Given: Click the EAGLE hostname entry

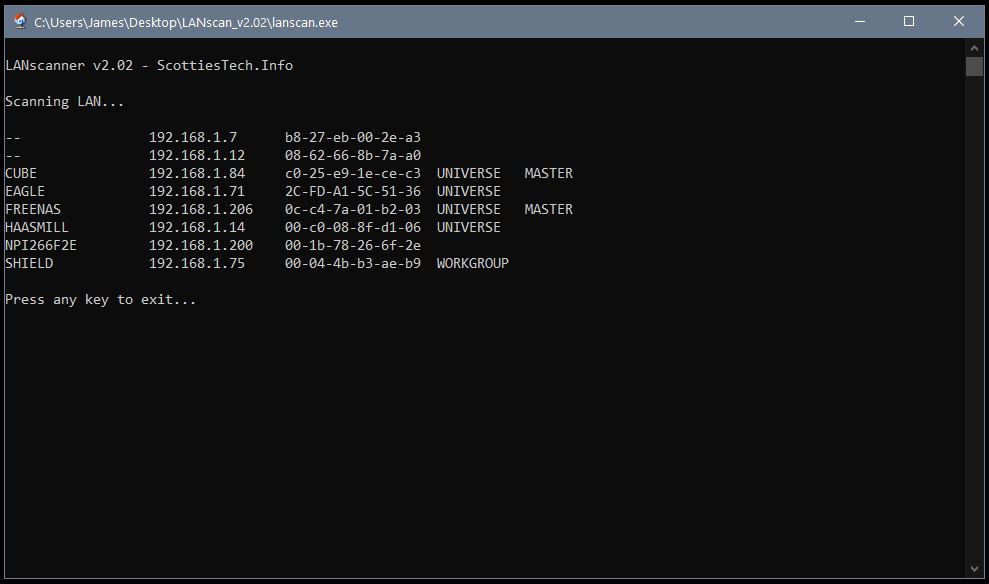Looking at the screenshot, I should (x=25, y=191).
